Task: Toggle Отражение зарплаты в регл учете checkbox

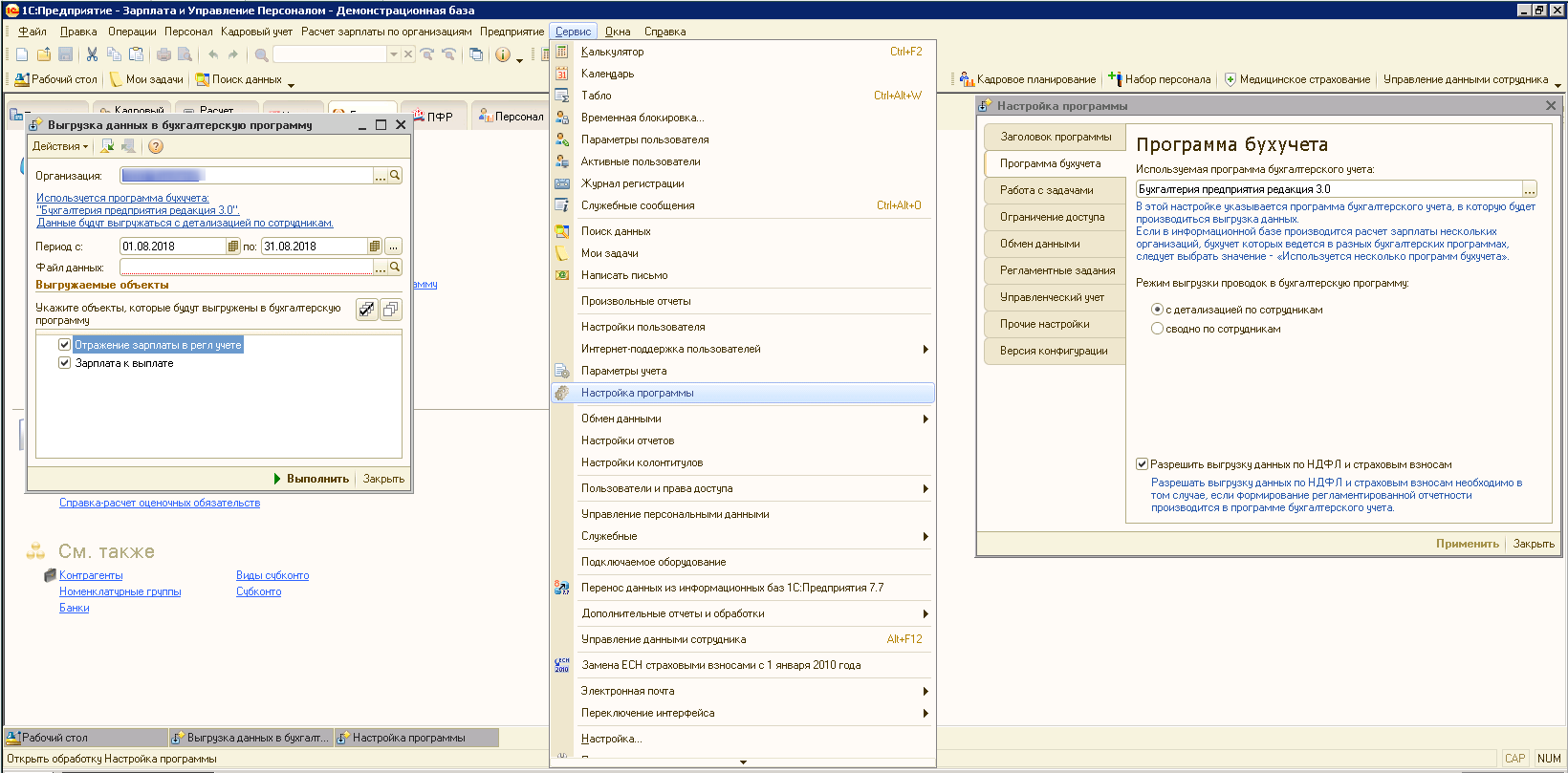Action: [65, 345]
